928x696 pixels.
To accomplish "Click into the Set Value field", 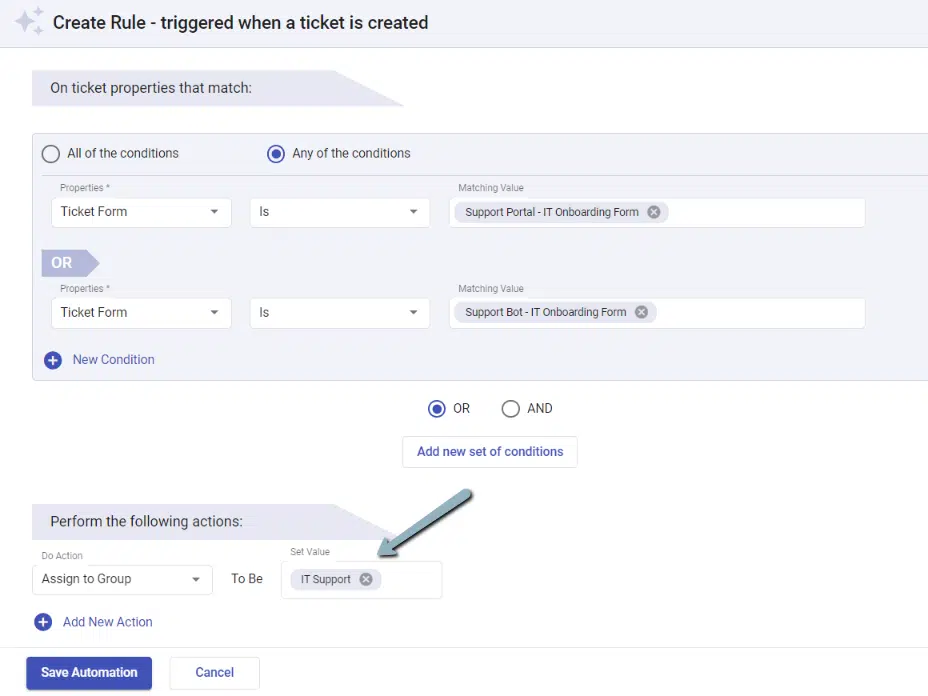I will (410, 580).
